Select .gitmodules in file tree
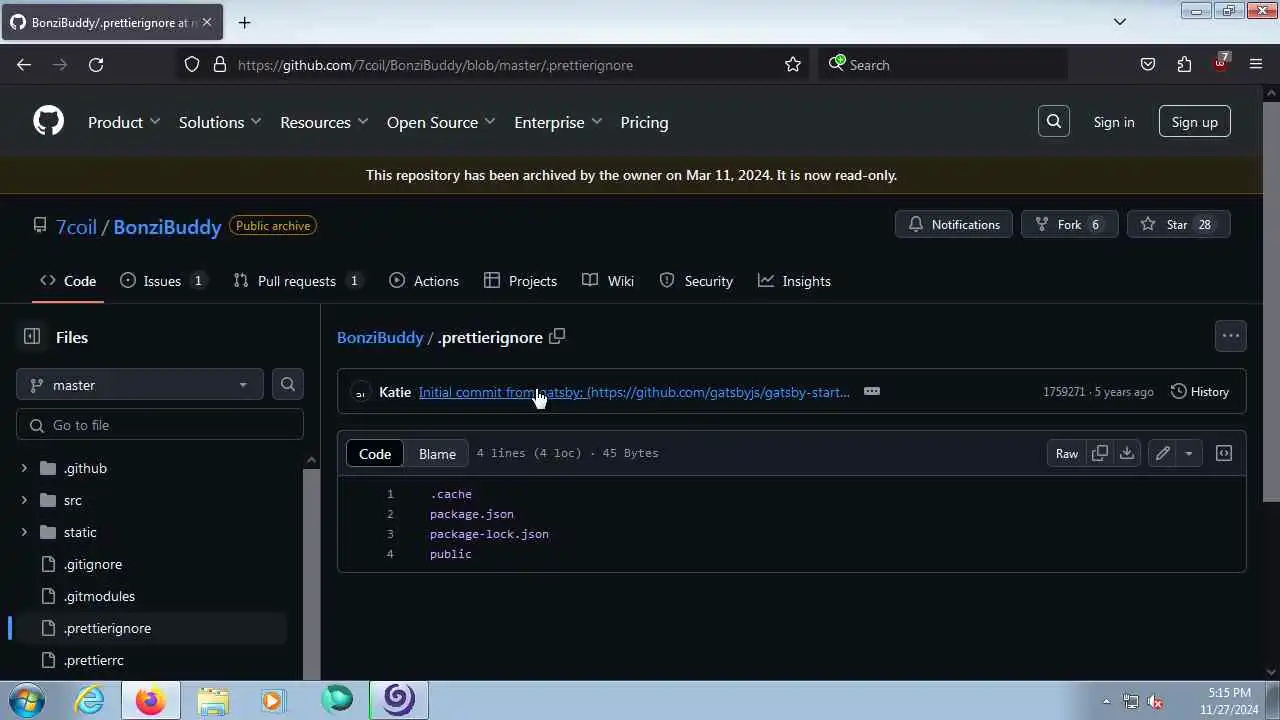The width and height of the screenshot is (1280, 720). point(99,596)
